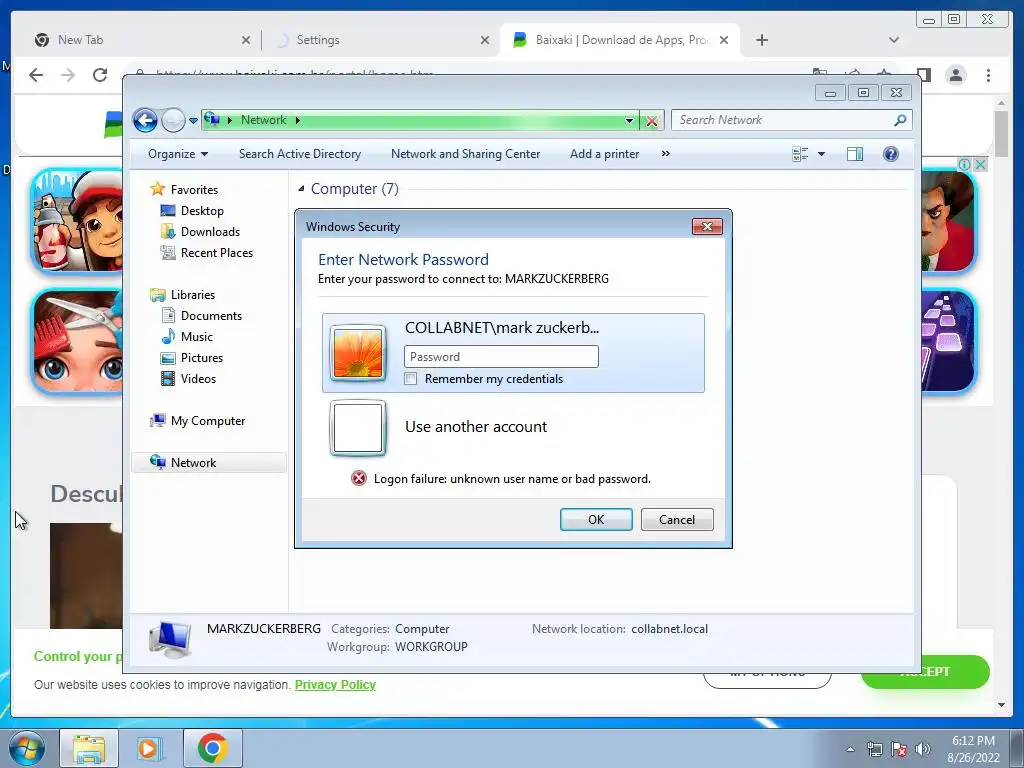1024x768 pixels.
Task: Open a new Chrome tab with plus
Action: click(x=761, y=40)
